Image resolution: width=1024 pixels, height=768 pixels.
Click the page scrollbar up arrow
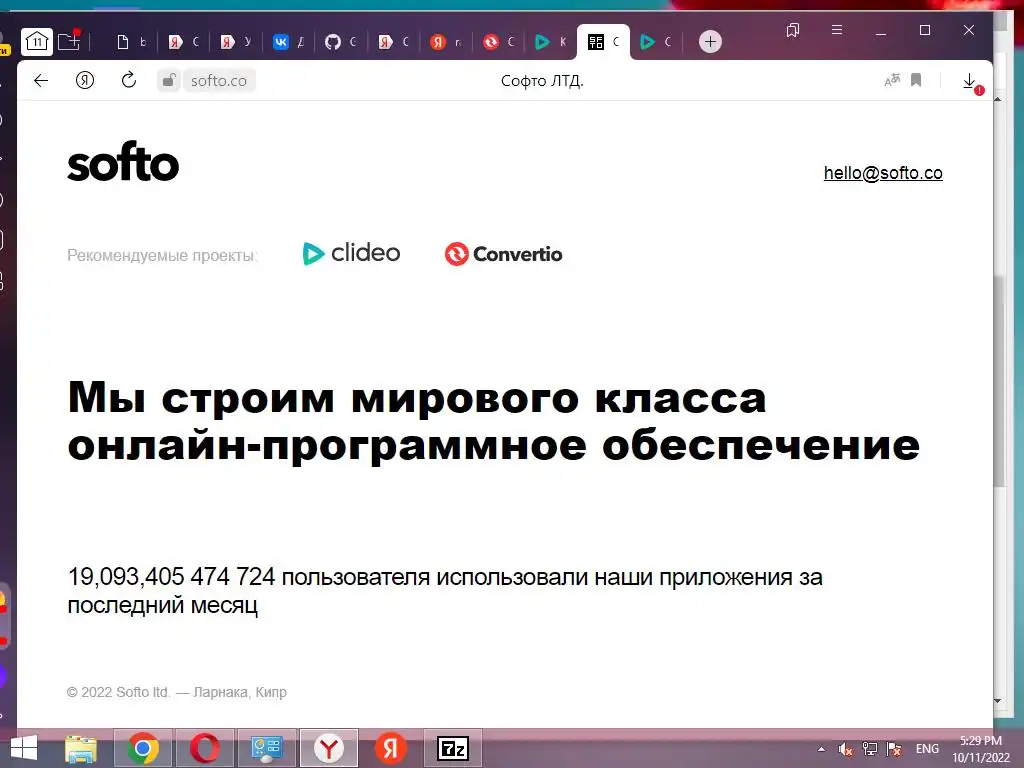[997, 99]
